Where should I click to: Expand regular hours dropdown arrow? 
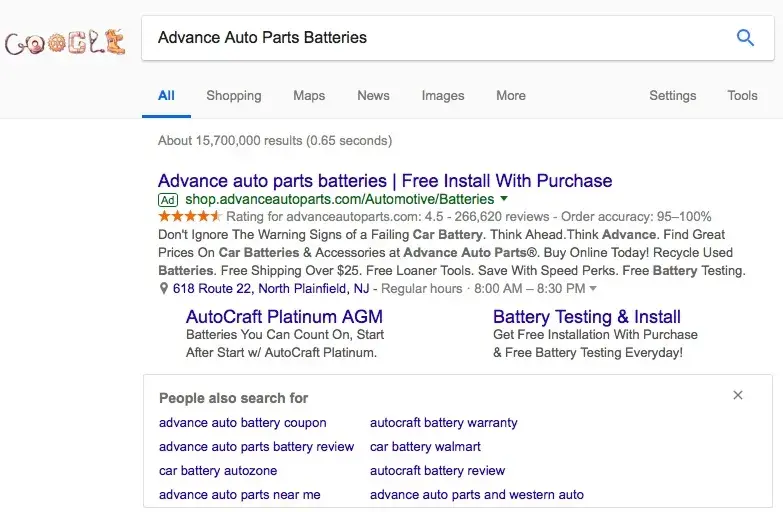[593, 288]
